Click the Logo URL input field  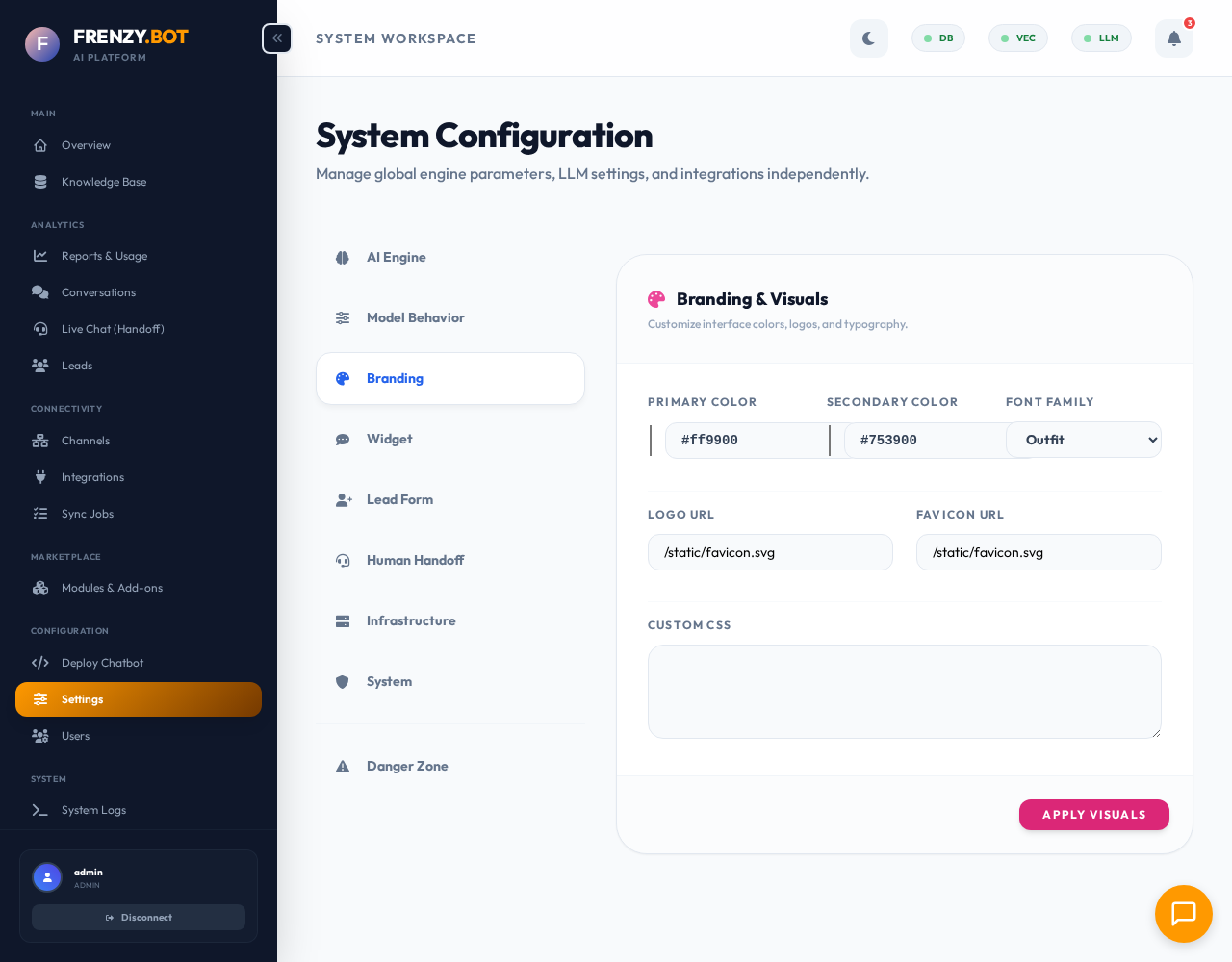pos(769,552)
